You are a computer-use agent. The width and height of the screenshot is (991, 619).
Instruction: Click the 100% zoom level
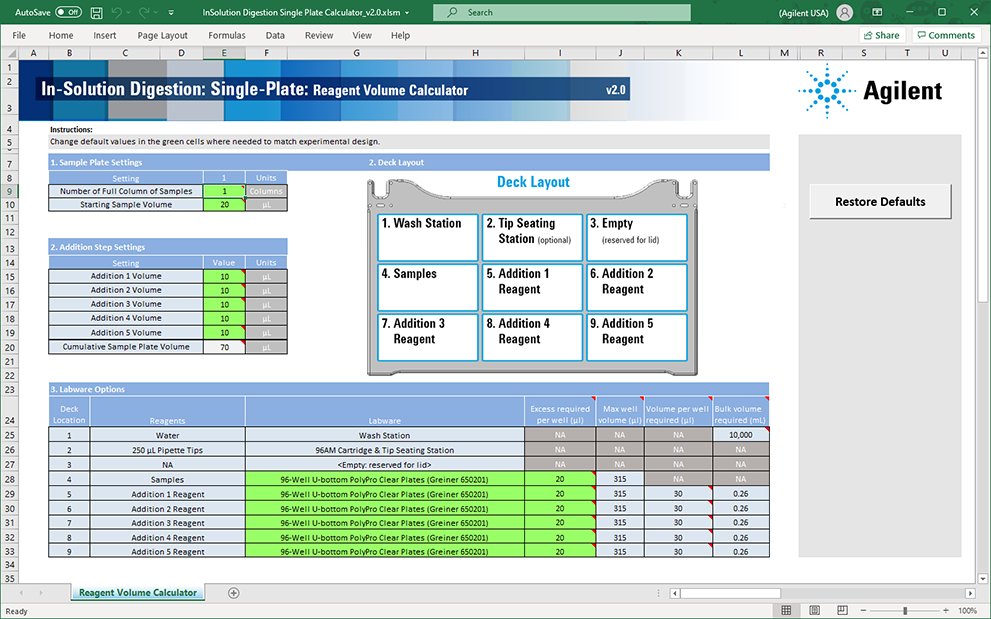pos(968,611)
